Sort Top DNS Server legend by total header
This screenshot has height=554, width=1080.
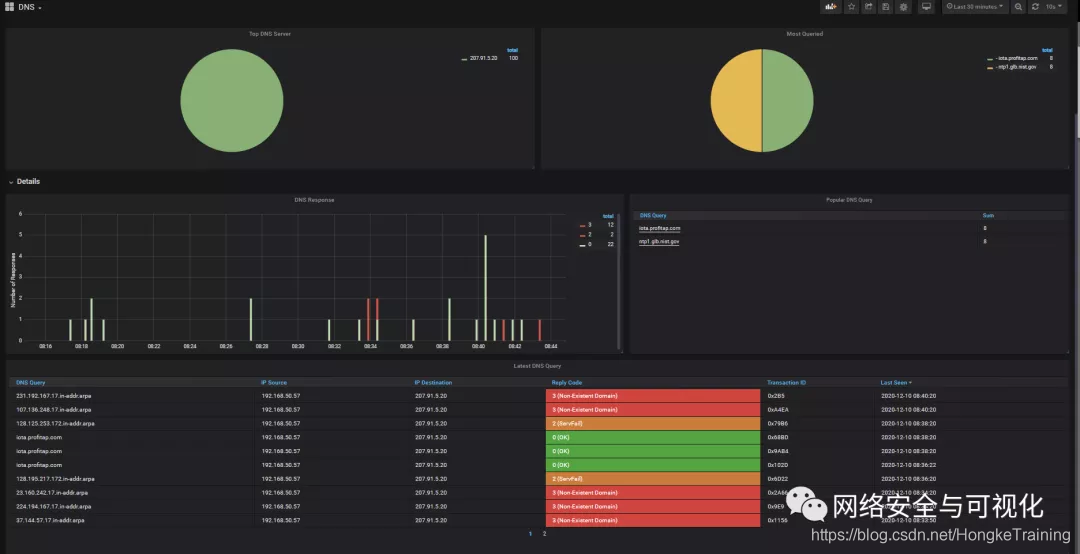point(512,50)
